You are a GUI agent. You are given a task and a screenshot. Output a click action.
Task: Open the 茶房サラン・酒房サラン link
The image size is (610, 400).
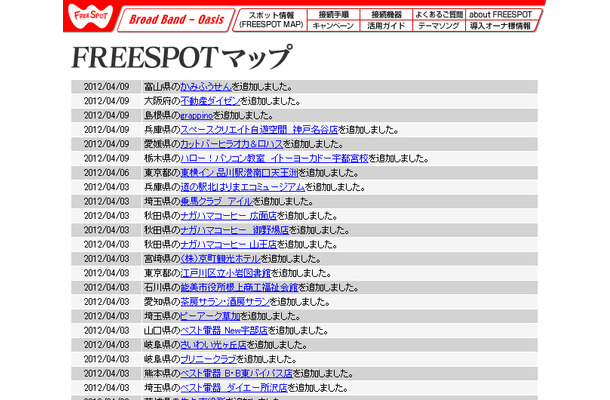(225, 302)
